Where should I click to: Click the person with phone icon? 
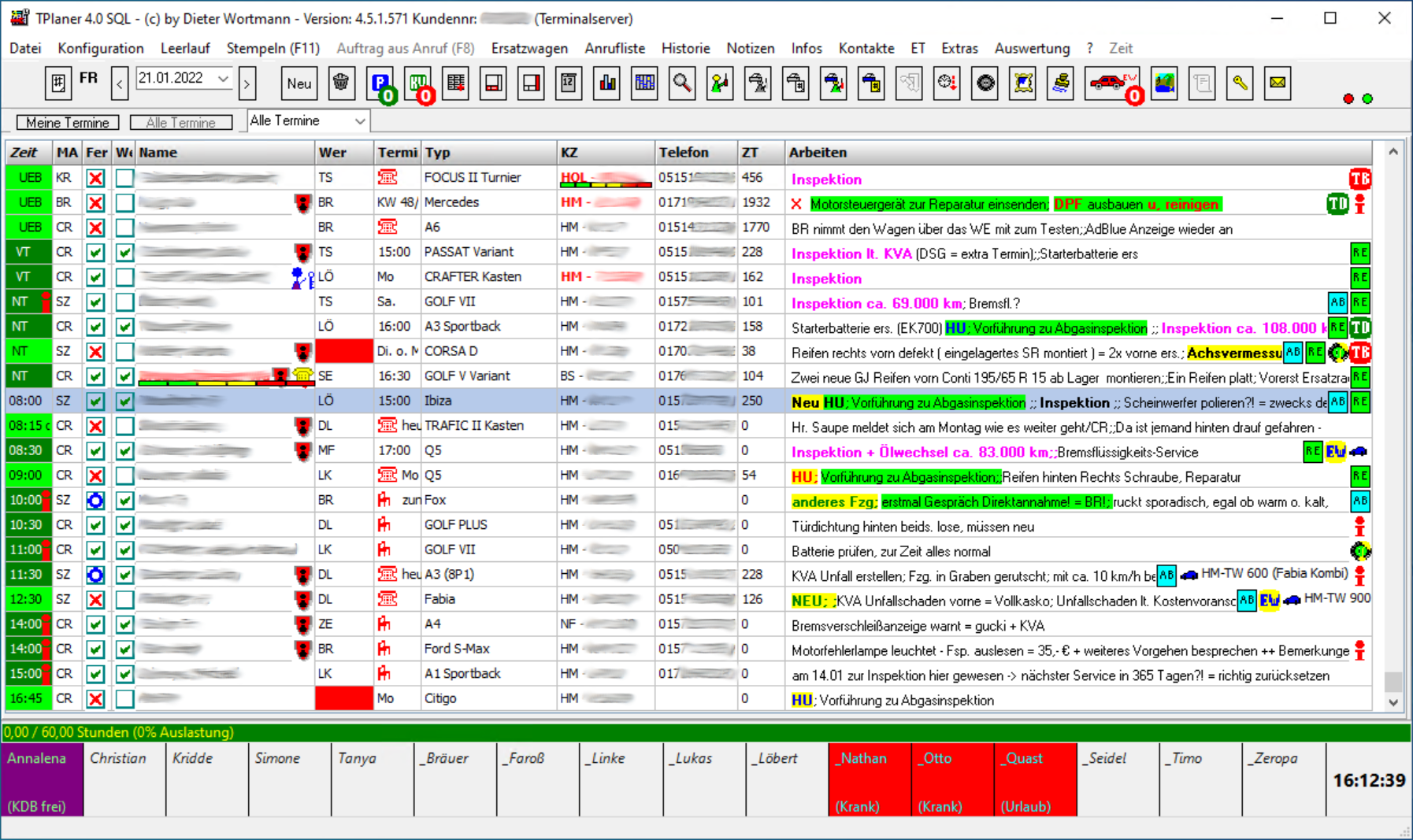[x=720, y=83]
